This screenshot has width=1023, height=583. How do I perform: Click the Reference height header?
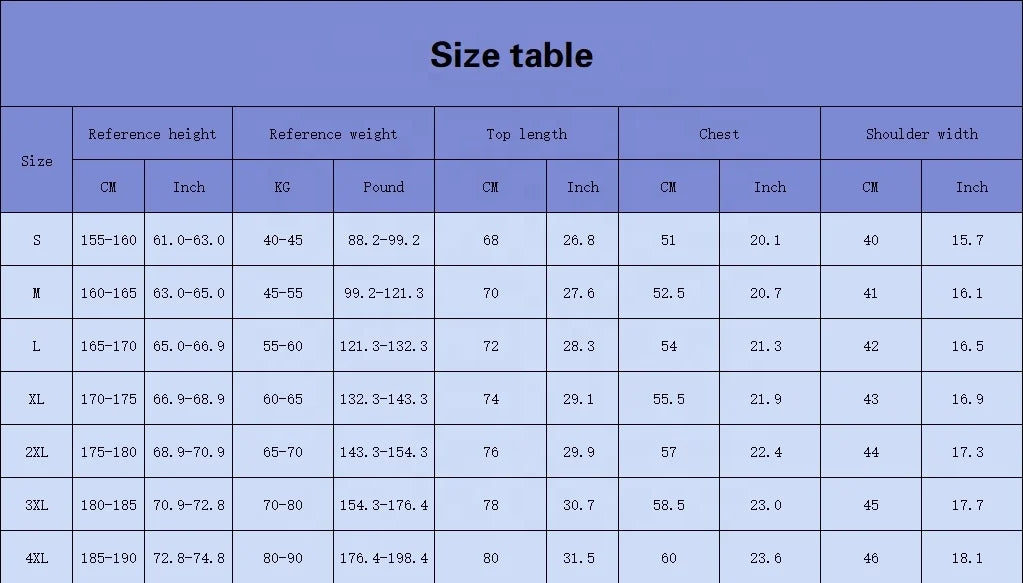click(152, 134)
